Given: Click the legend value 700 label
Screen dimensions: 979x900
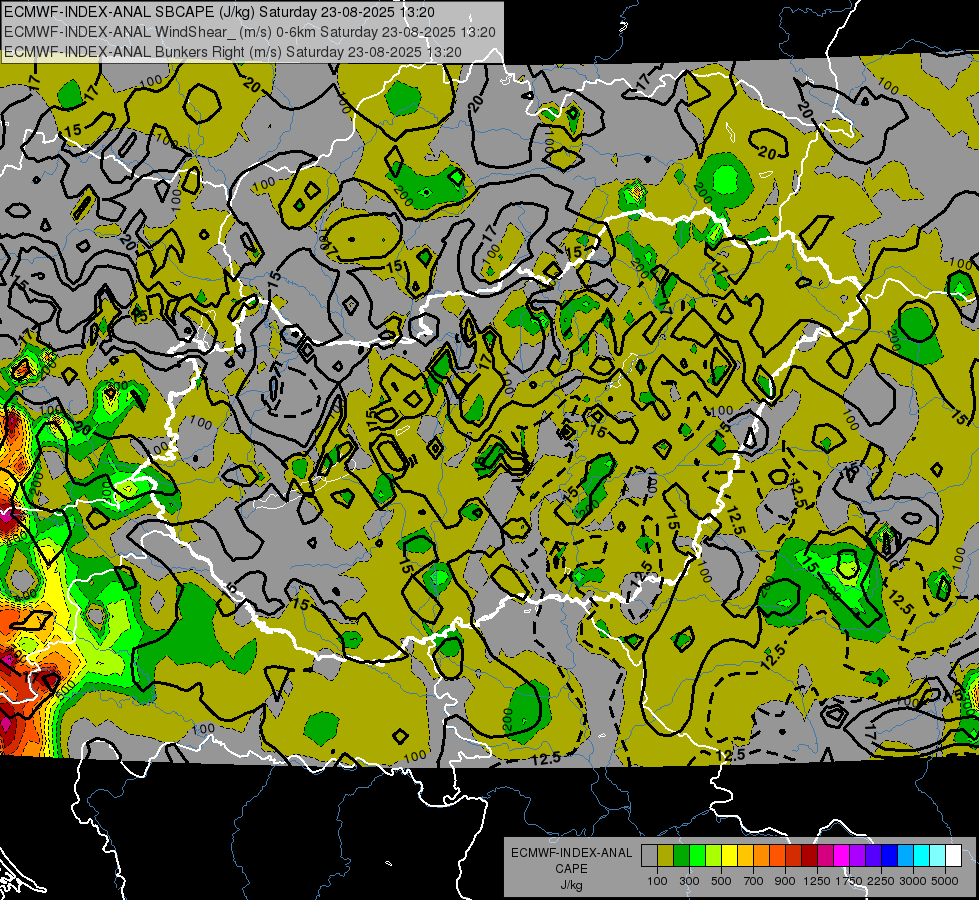Looking at the screenshot, I should [754, 881].
